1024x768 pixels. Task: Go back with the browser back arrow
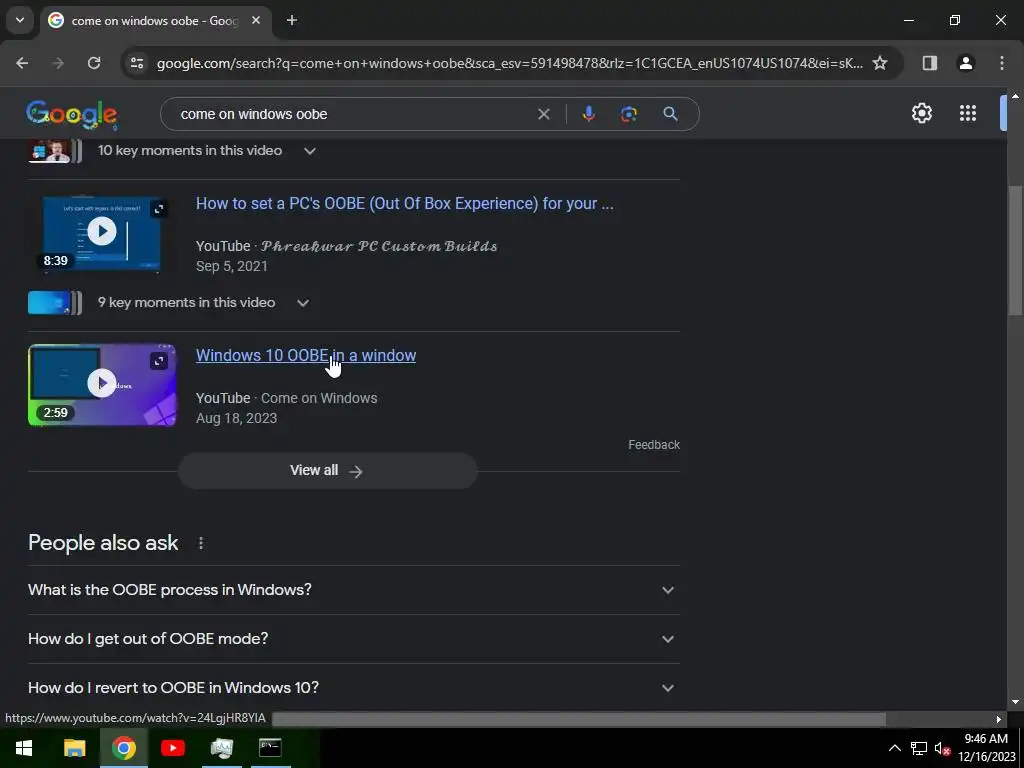point(22,63)
